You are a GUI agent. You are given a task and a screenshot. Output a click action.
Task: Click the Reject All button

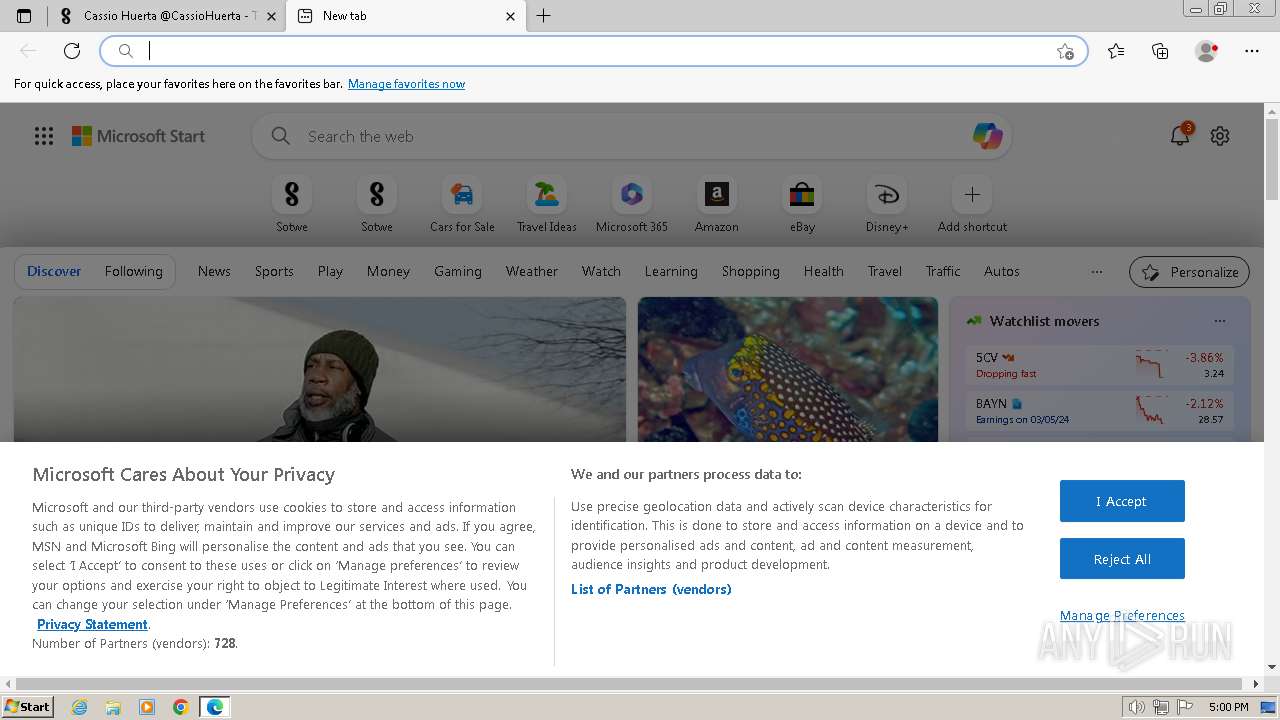[x=1122, y=559]
